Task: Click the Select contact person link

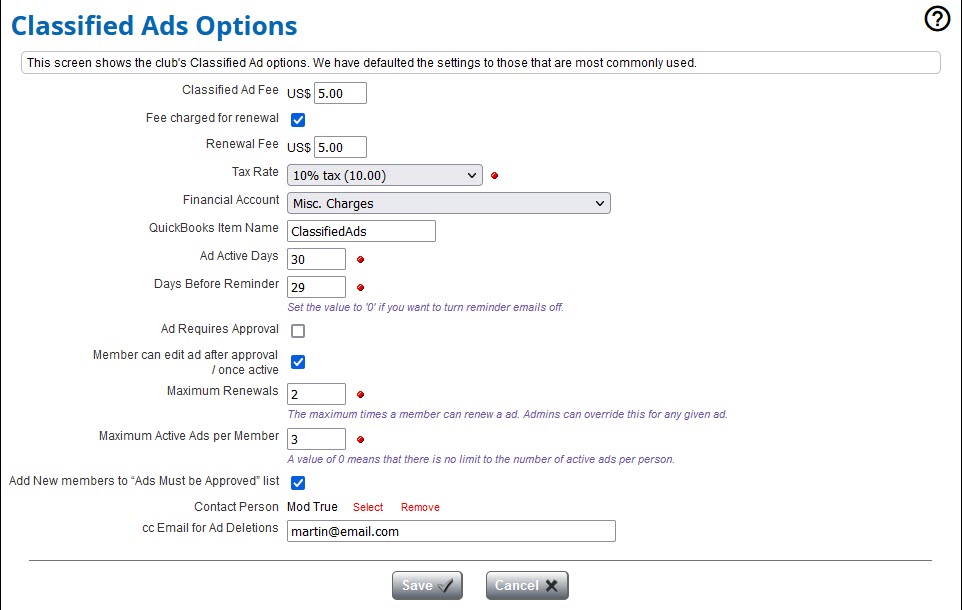Action: (x=368, y=507)
